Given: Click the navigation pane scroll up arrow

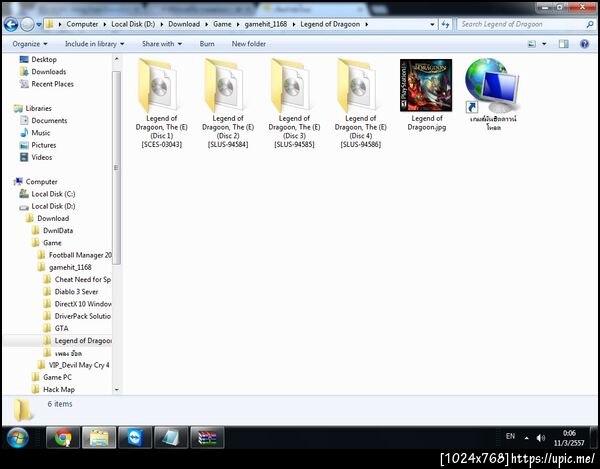Looking at the screenshot, I should tap(117, 59).
